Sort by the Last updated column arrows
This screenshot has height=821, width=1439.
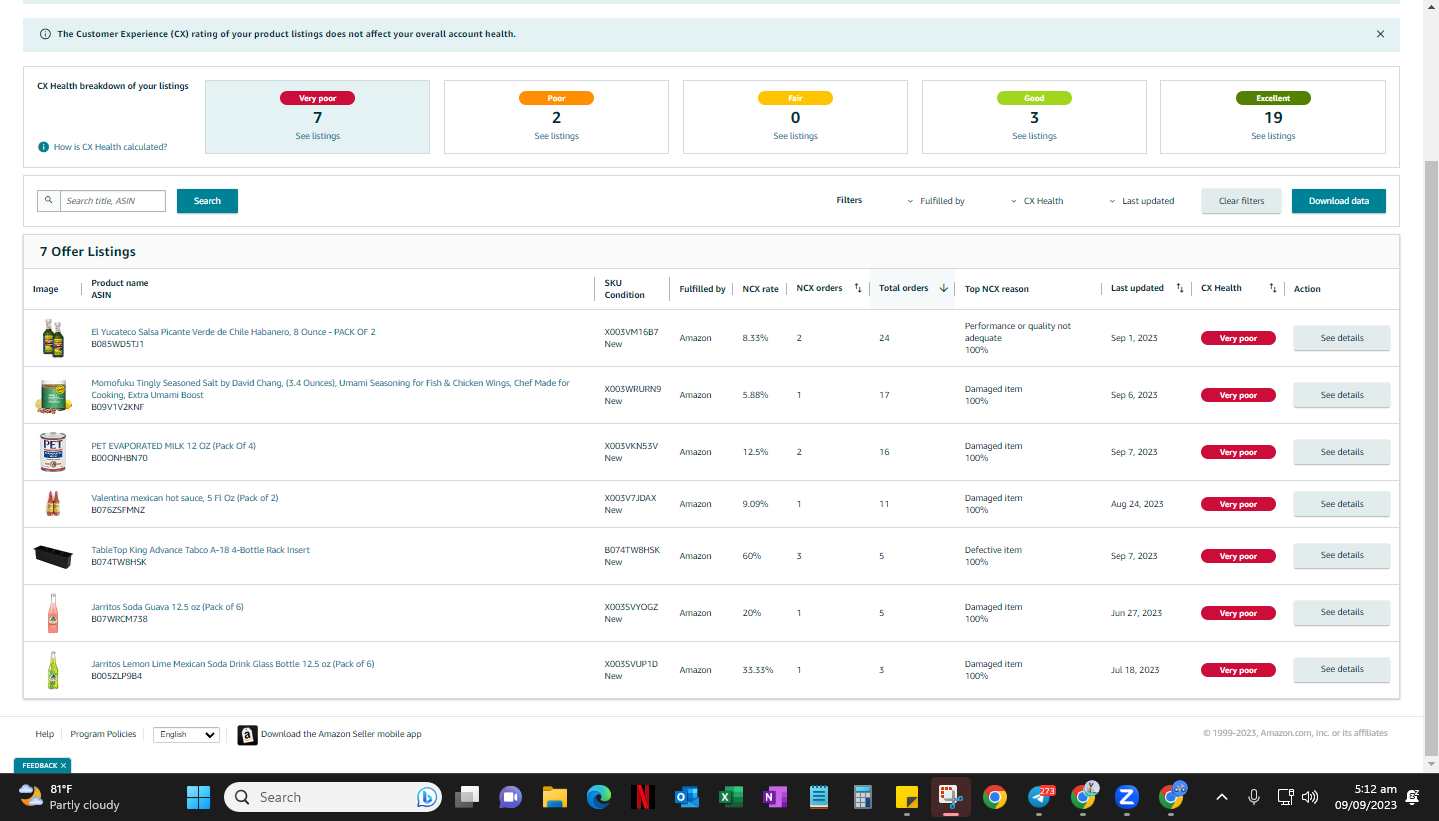pyautogui.click(x=1180, y=289)
